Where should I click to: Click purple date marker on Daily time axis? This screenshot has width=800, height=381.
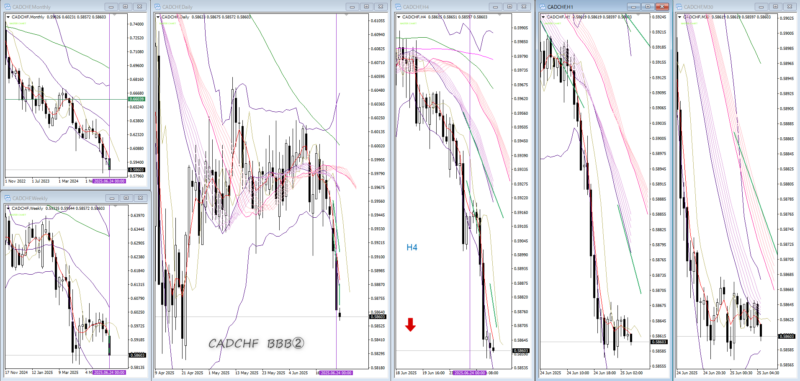tap(337, 373)
